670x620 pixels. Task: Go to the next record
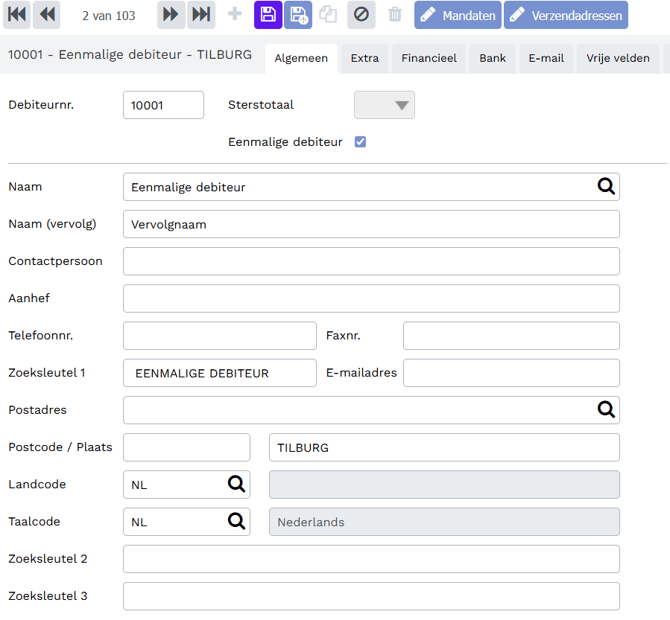click(x=171, y=15)
